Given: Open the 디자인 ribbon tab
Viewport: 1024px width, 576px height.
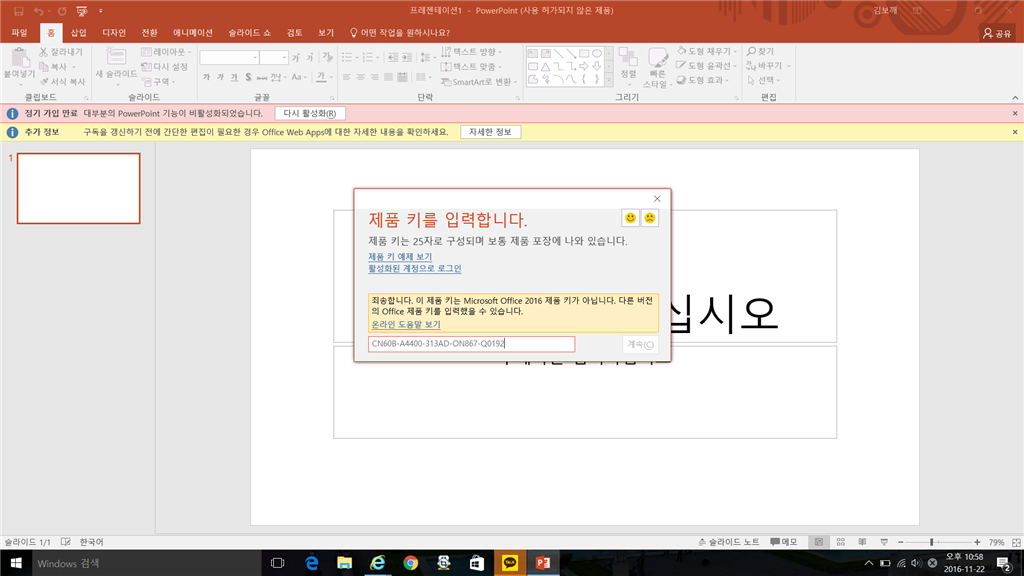Looking at the screenshot, I should click(x=114, y=33).
